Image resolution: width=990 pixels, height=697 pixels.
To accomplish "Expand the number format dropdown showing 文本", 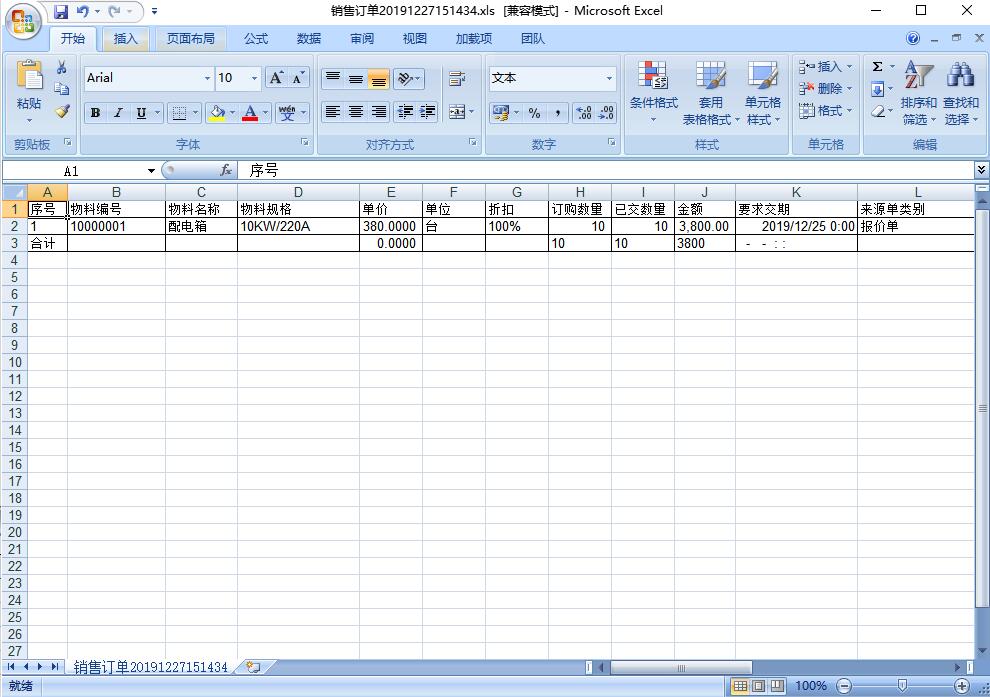I will coord(608,78).
